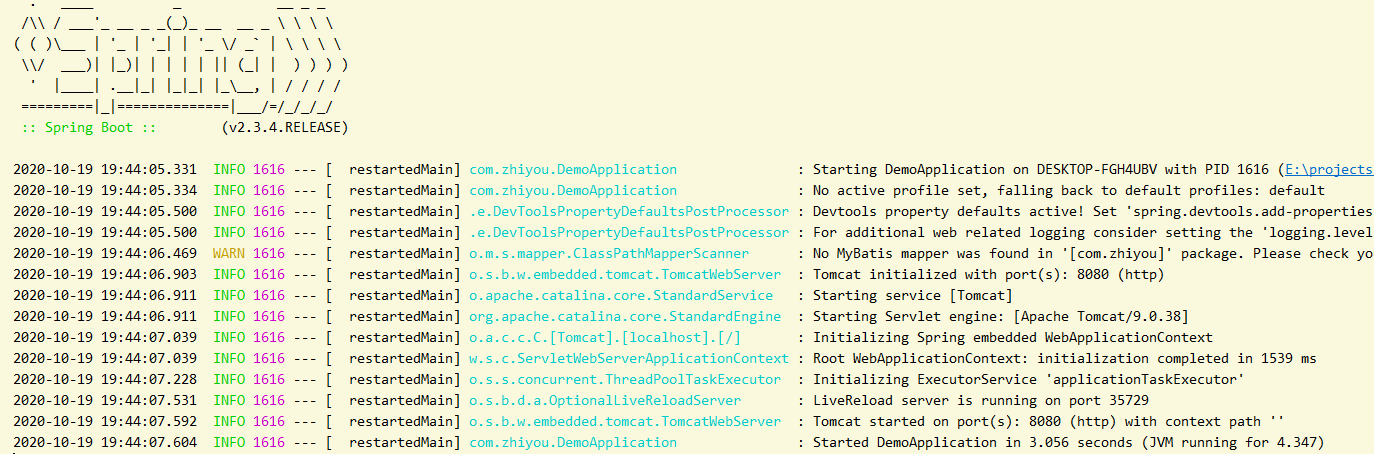Open the E:\projects file path link

point(1329,170)
